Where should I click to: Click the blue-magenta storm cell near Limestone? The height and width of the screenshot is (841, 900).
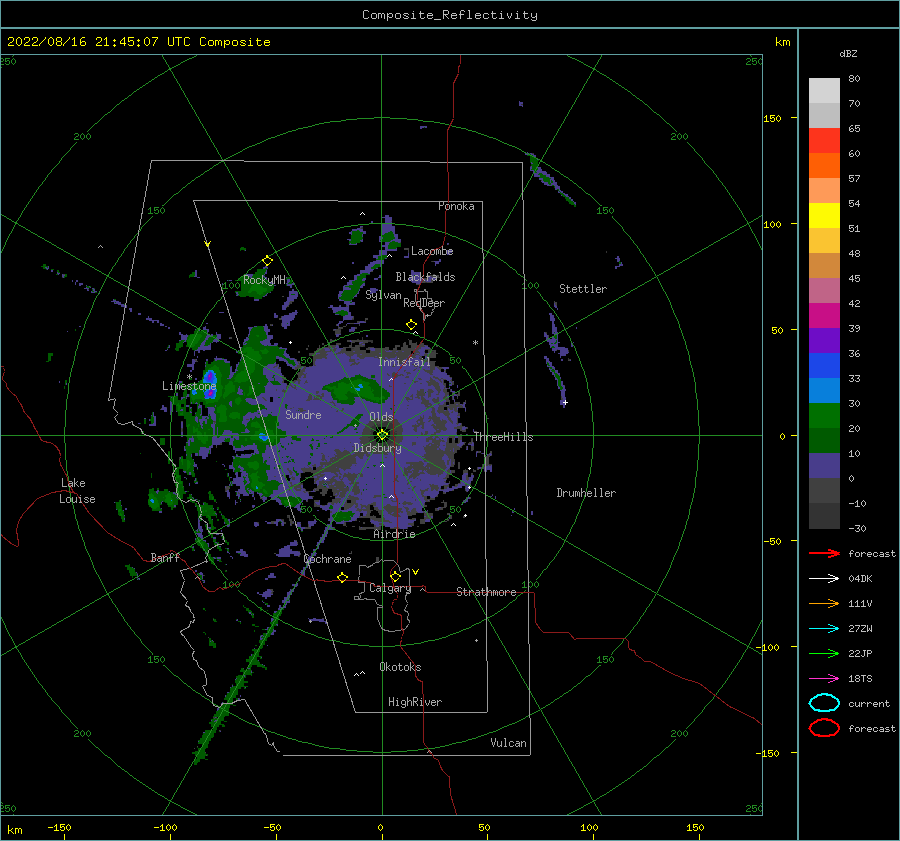pyautogui.click(x=210, y=383)
